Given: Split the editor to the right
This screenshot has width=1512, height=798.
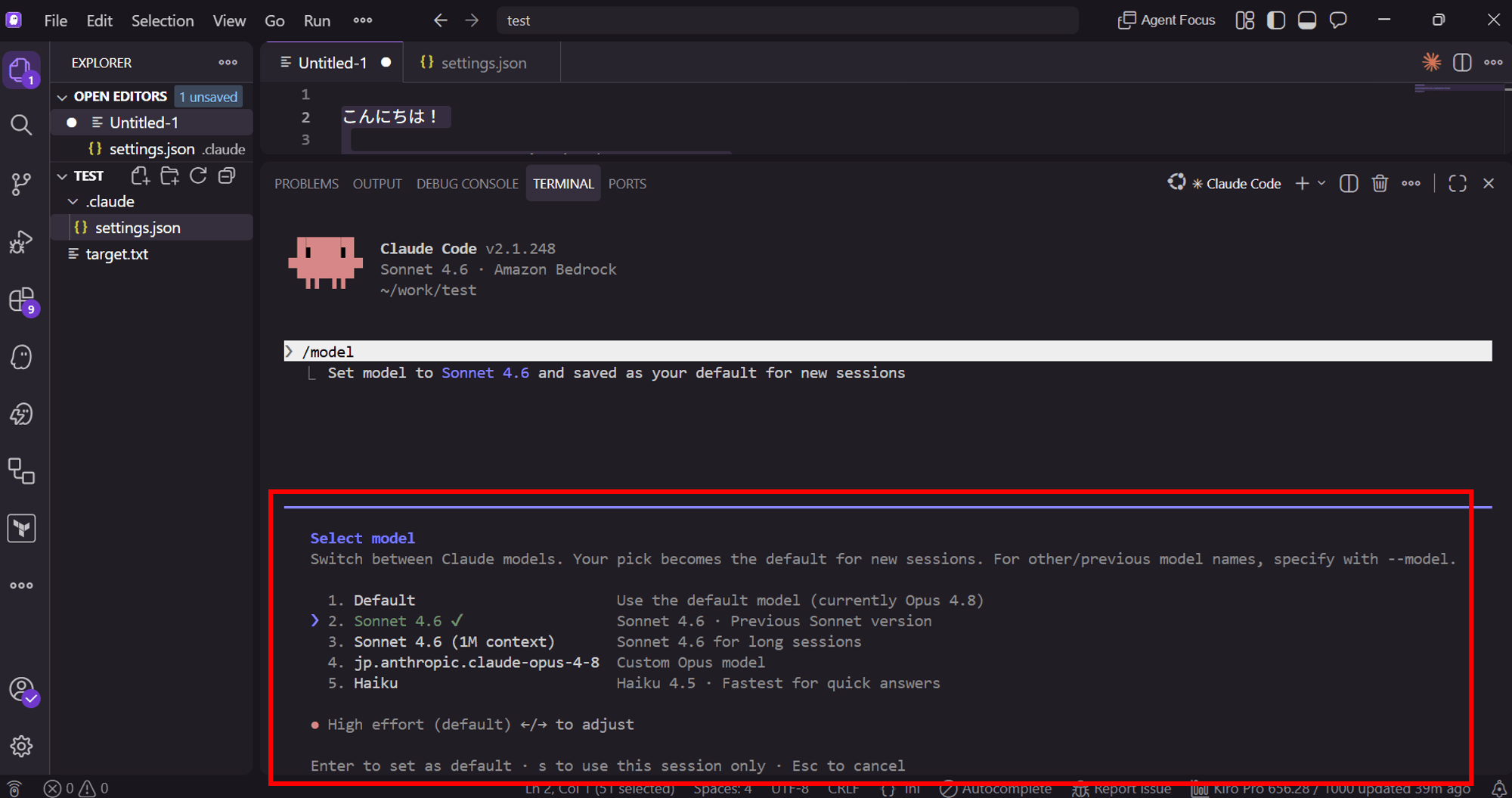Looking at the screenshot, I should point(1462,63).
